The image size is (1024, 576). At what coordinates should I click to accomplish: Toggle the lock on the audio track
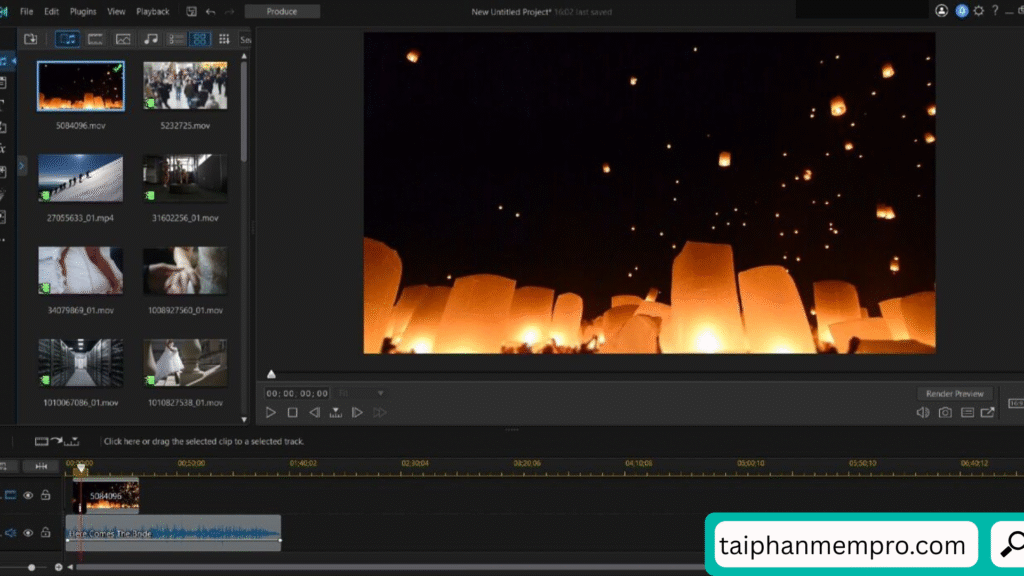(45, 533)
